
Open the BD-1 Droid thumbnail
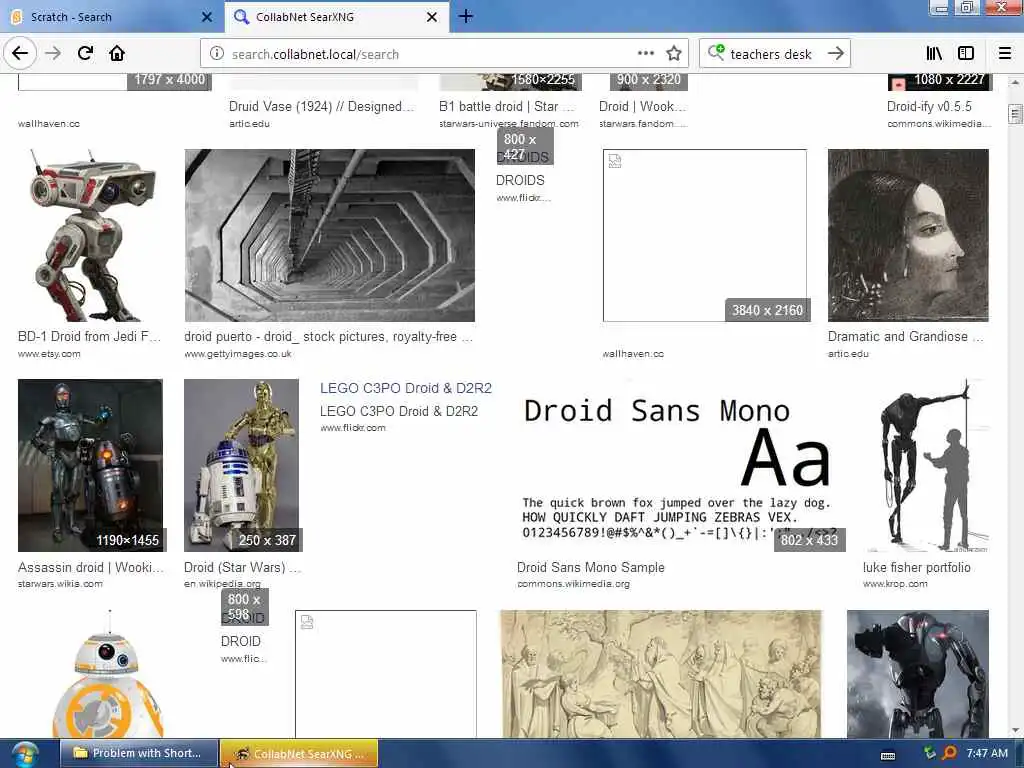(x=89, y=235)
